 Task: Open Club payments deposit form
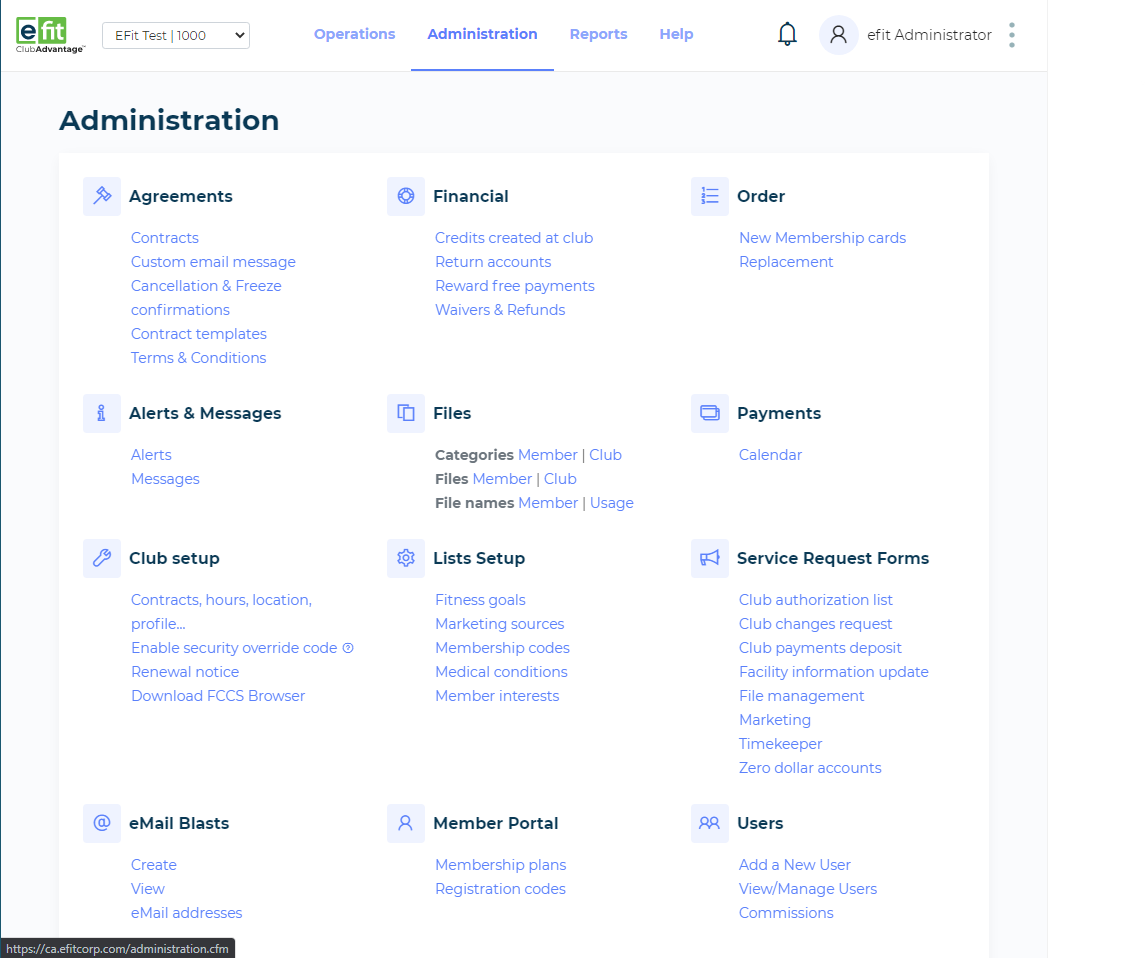[820, 648]
